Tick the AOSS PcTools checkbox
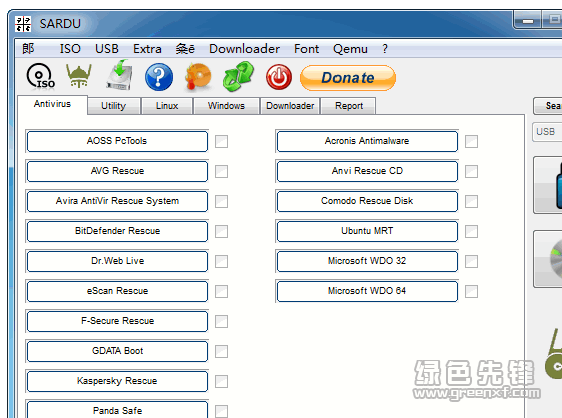This screenshot has width=562, height=418. [222, 142]
